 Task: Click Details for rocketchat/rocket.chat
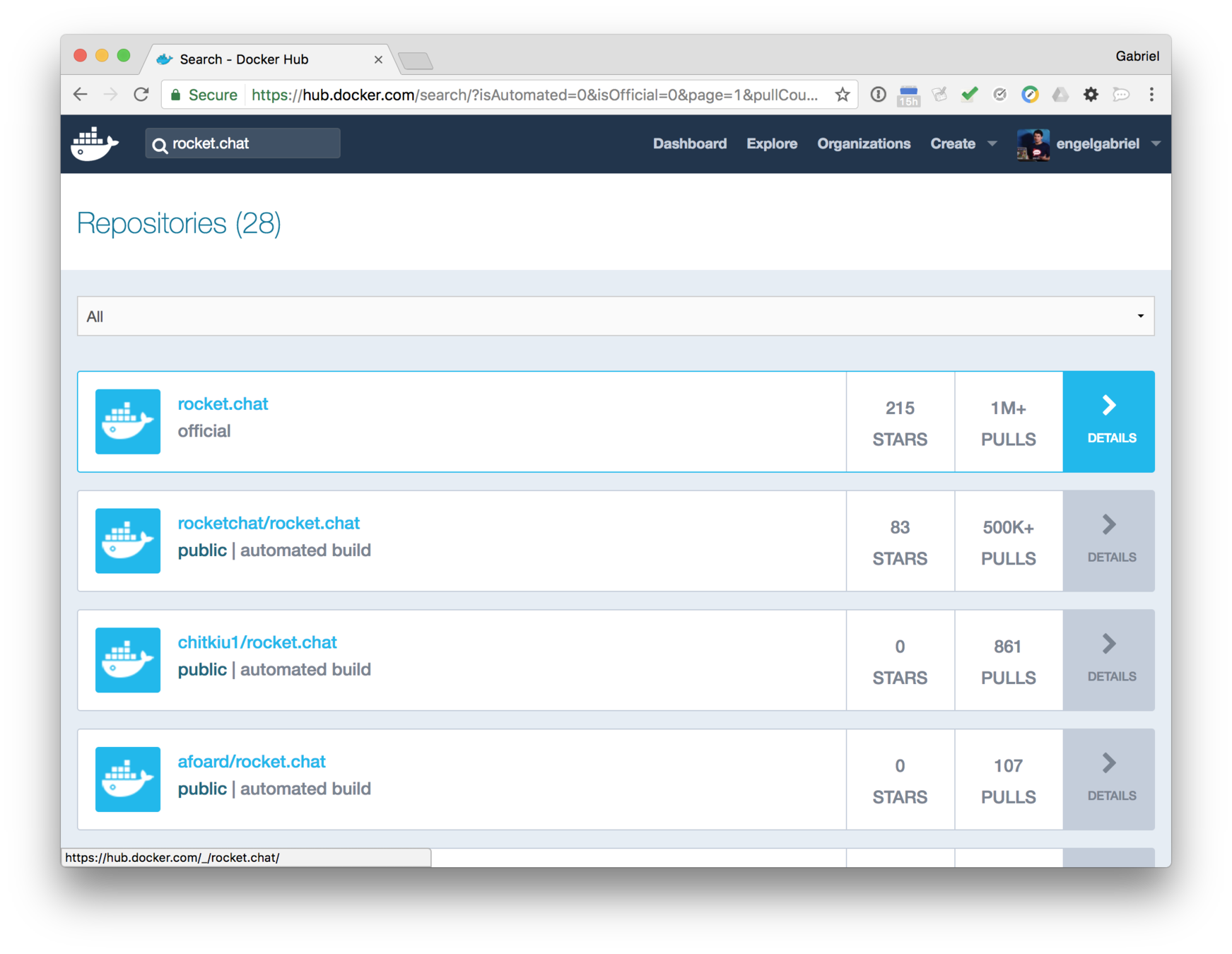[x=1108, y=541]
